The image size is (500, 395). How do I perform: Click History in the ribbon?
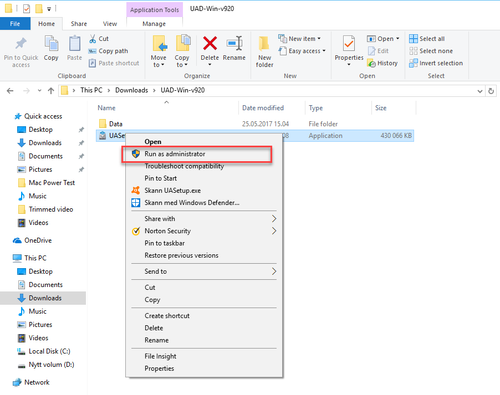coord(382,63)
